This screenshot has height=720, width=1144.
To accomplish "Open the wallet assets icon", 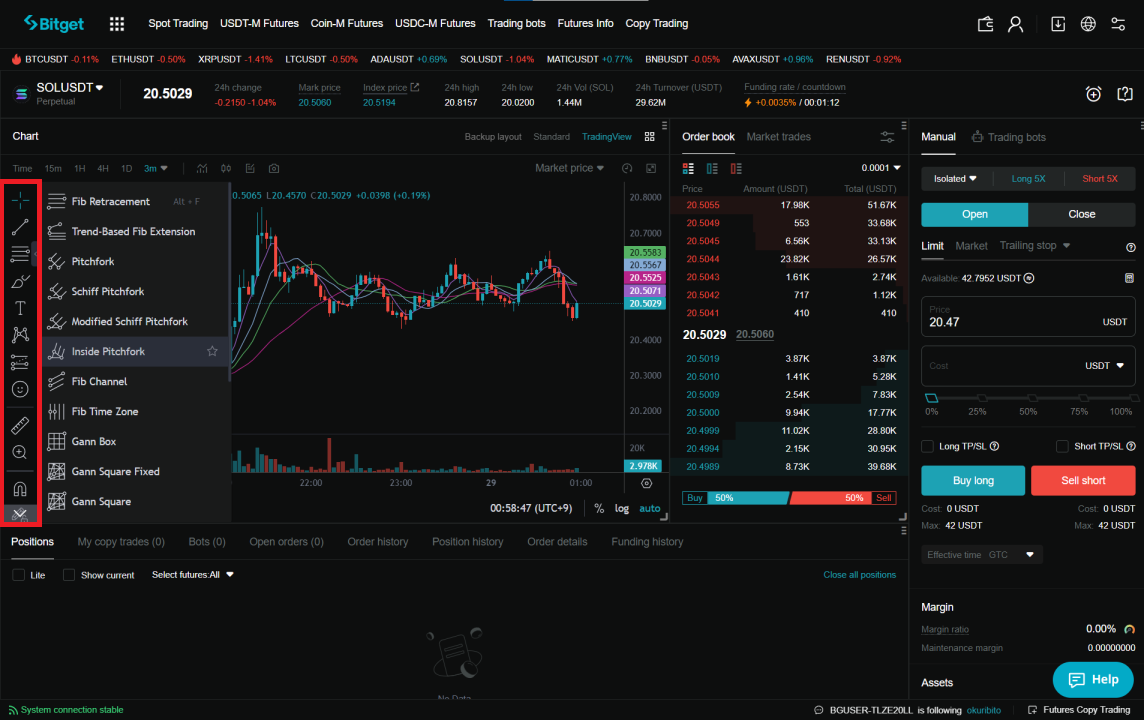I will tap(985, 24).
